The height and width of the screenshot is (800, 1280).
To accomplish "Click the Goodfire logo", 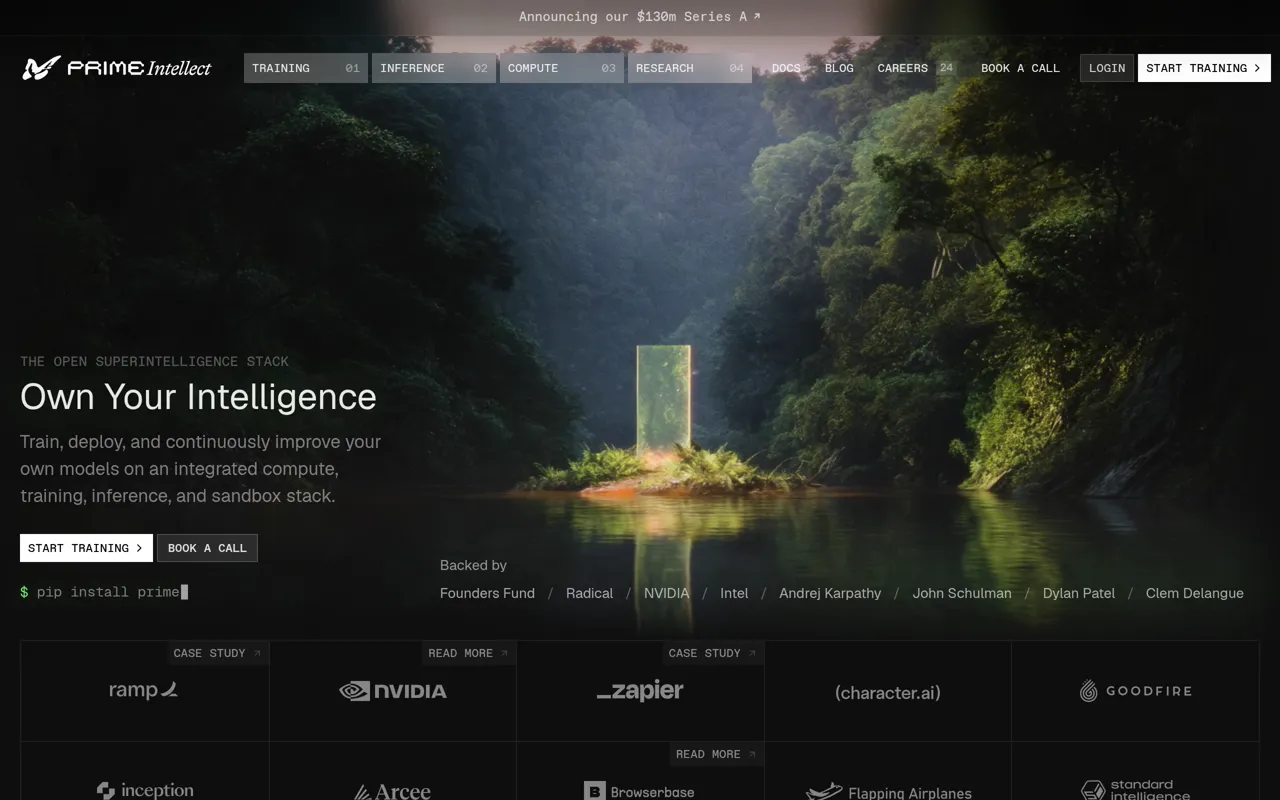I will 1135,691.
